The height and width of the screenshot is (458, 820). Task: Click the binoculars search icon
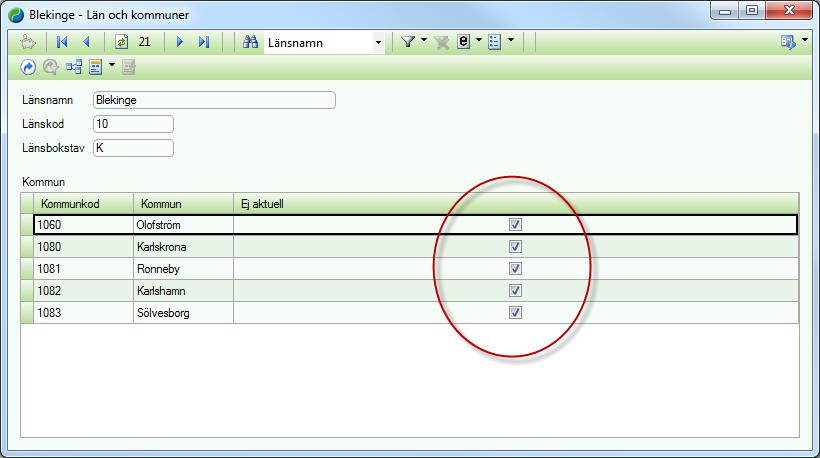(250, 42)
